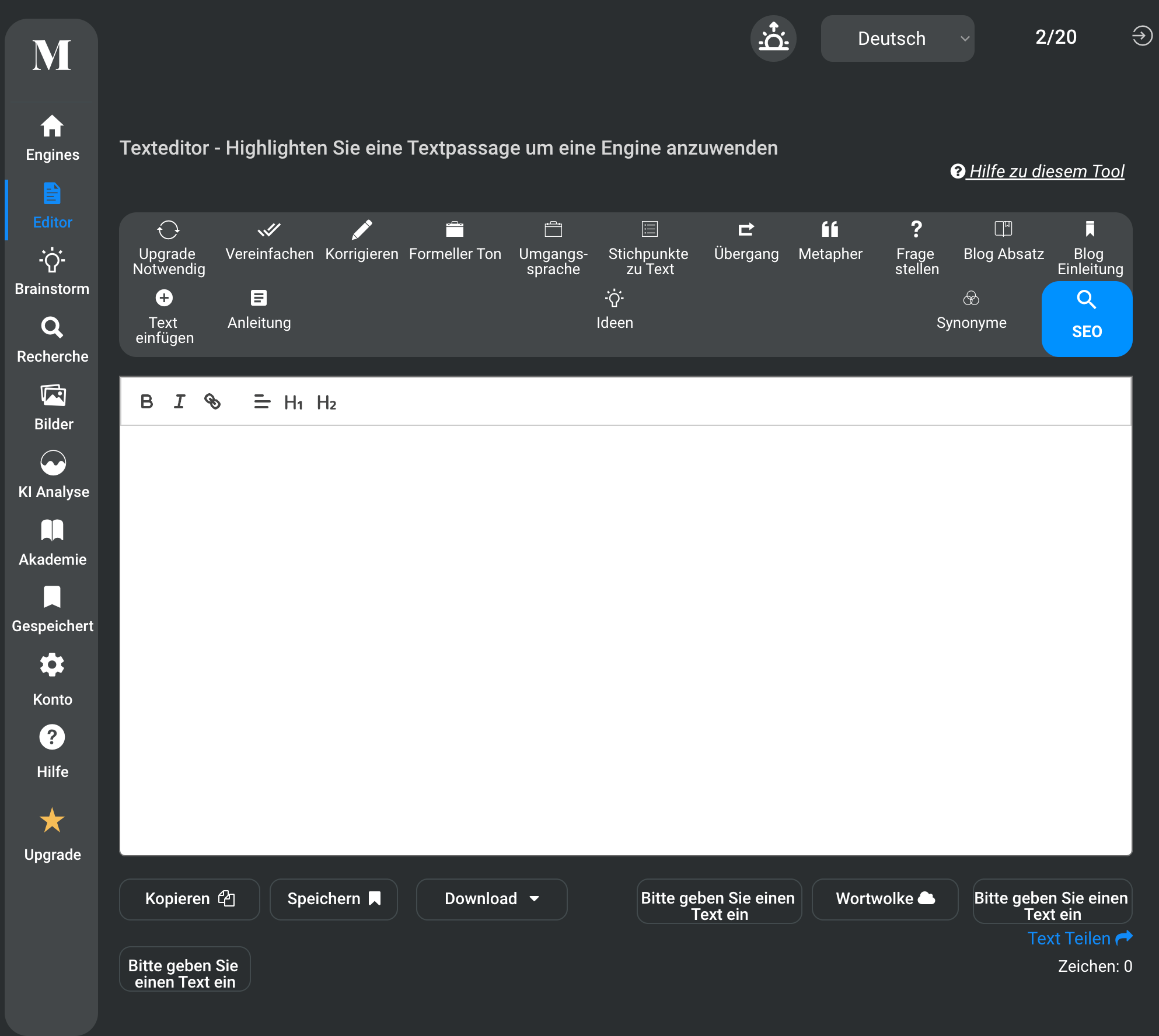
Task: Apply the Blog Einleitung engine
Action: tap(1090, 247)
